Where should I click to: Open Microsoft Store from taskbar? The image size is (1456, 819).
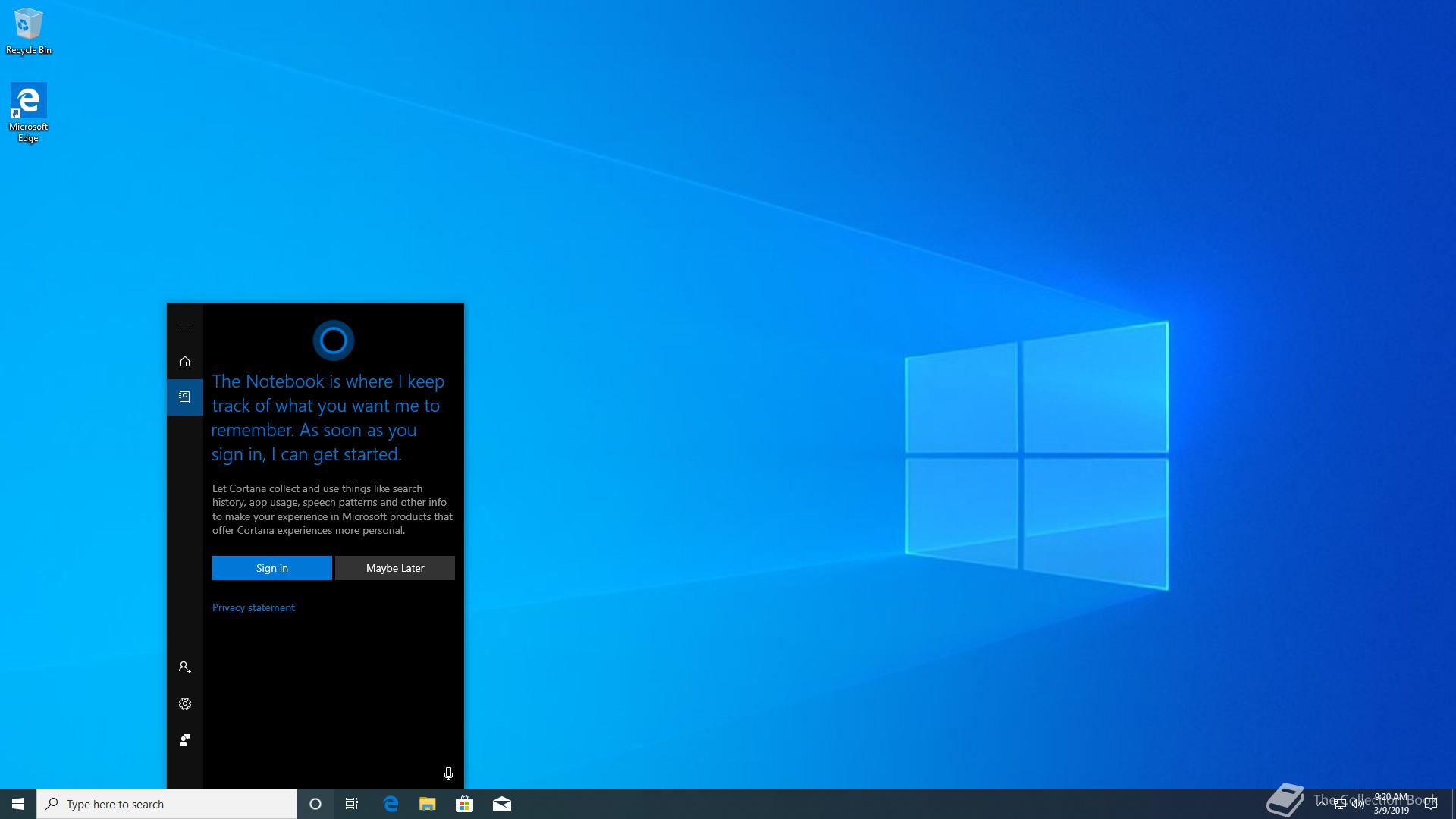pyautogui.click(x=464, y=804)
